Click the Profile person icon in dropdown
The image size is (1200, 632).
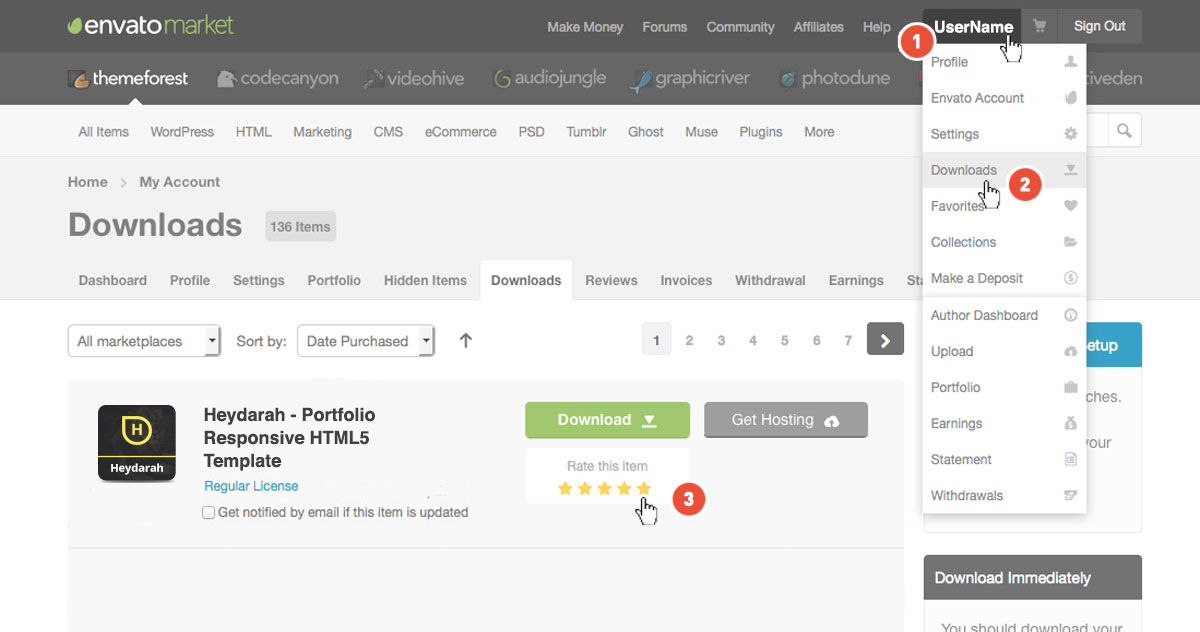point(1070,62)
